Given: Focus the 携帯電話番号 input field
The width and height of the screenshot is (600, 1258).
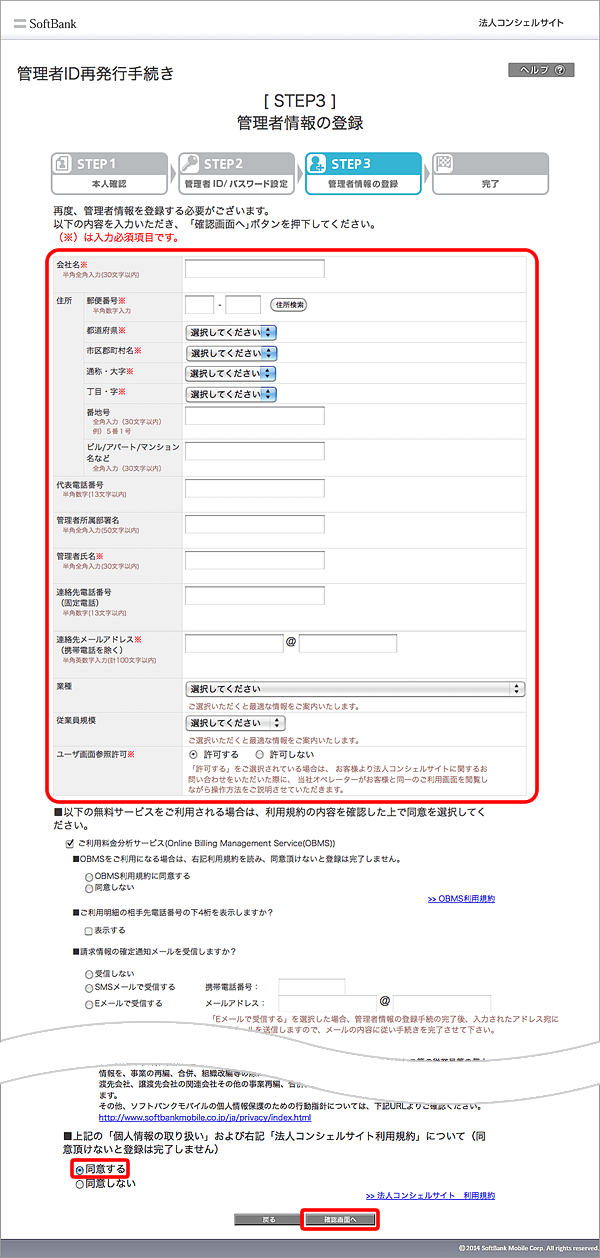Looking at the screenshot, I should [312, 987].
